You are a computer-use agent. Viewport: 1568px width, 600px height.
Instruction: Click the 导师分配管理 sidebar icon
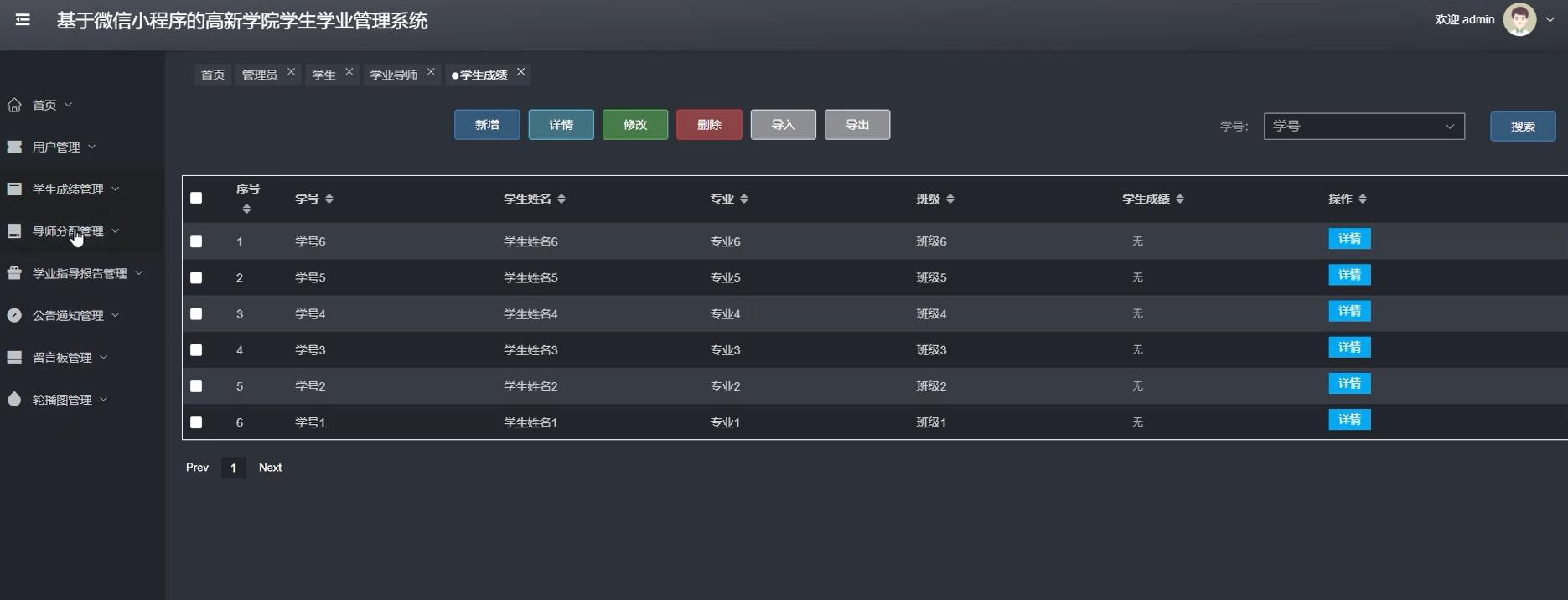pos(14,230)
